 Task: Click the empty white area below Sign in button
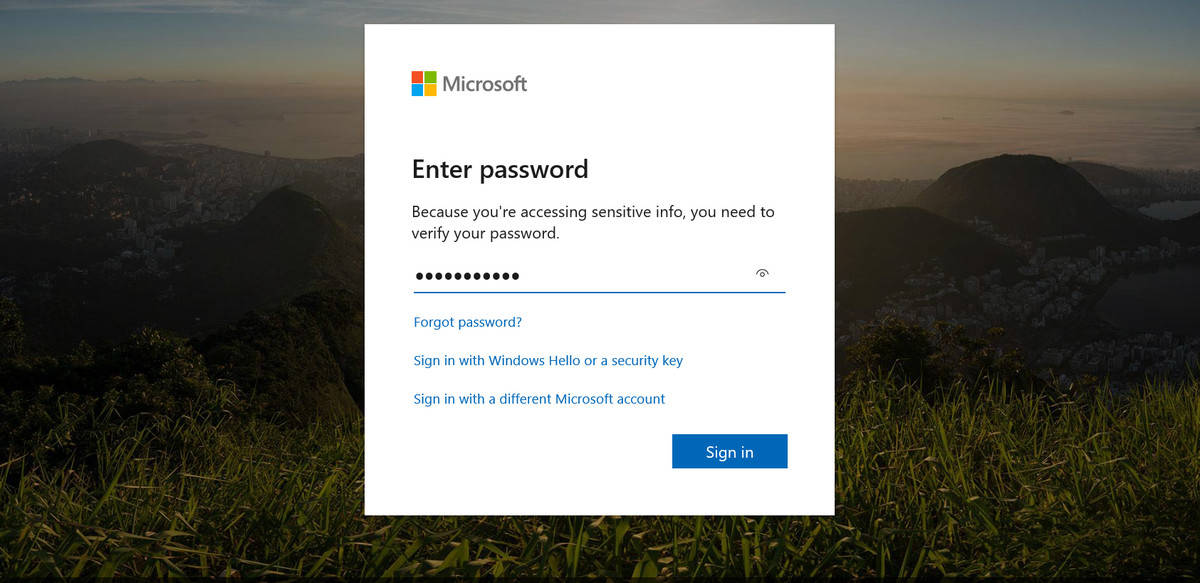pyautogui.click(x=600, y=493)
